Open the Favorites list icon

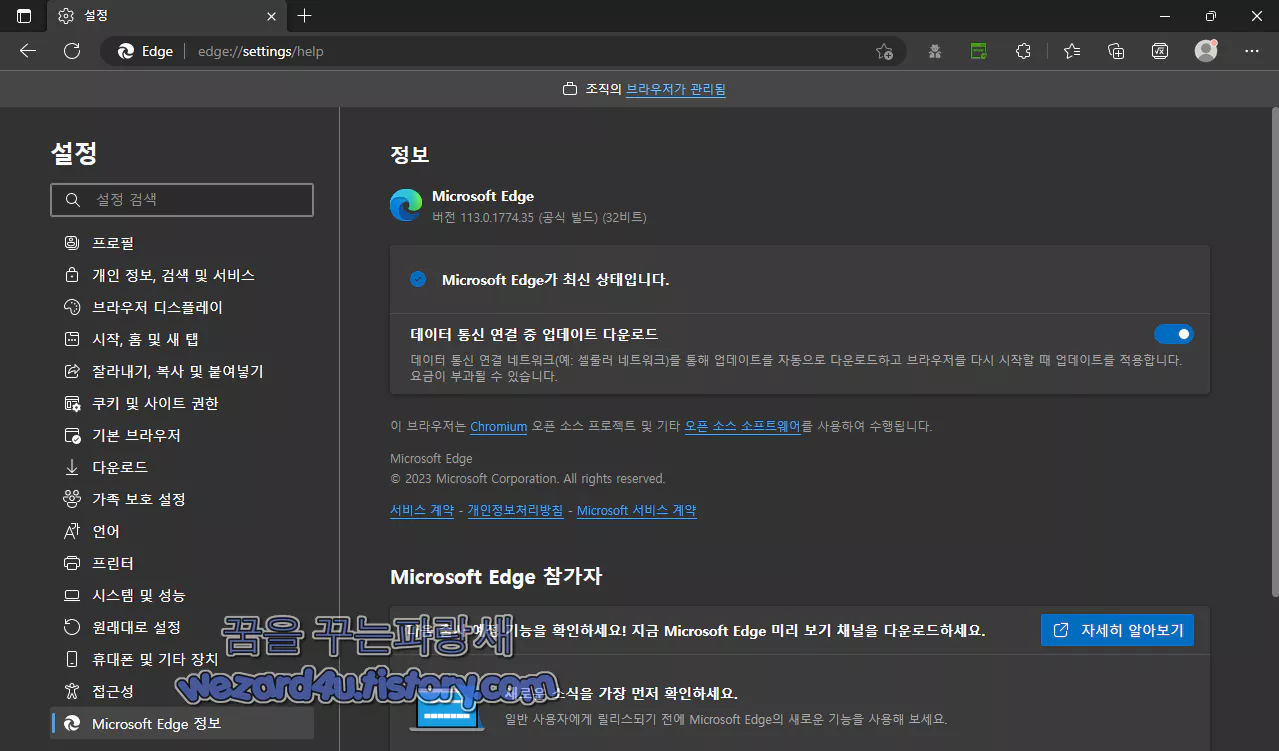1072,51
